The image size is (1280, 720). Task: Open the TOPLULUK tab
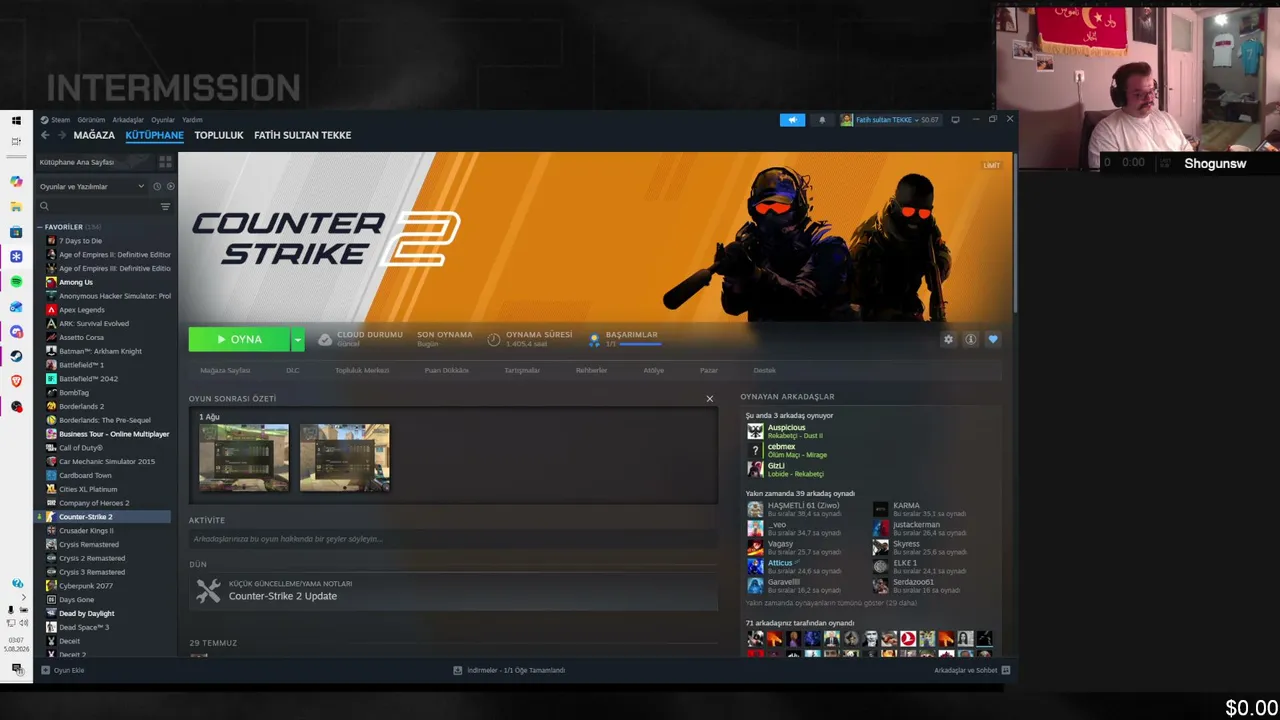point(219,135)
